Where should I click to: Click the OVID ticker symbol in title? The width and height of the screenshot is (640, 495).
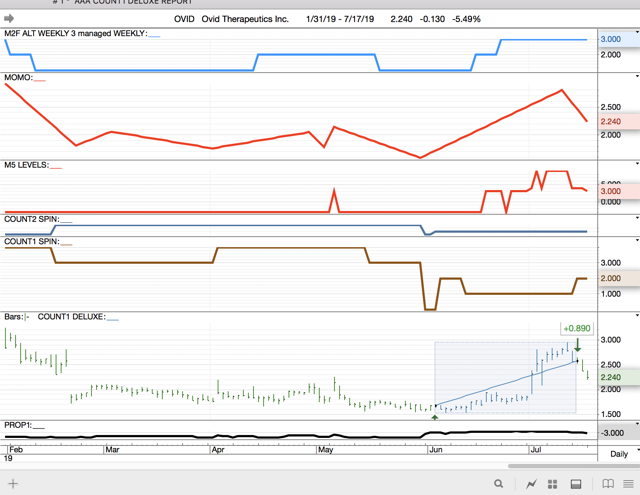point(184,19)
